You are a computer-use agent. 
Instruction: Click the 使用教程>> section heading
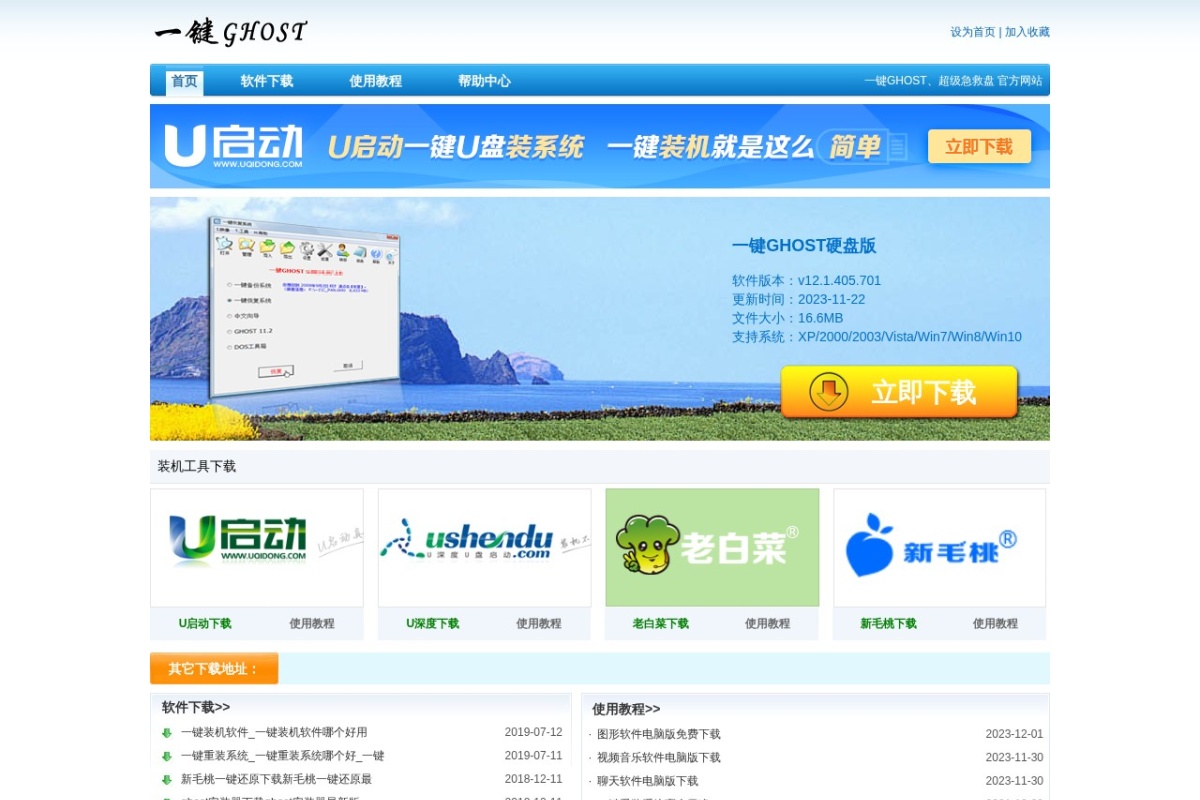626,709
